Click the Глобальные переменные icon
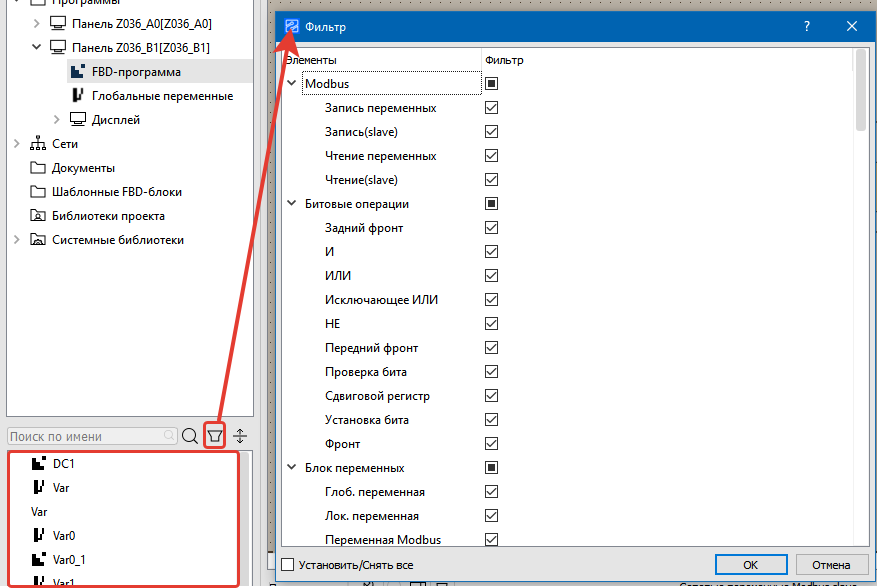 (77, 96)
